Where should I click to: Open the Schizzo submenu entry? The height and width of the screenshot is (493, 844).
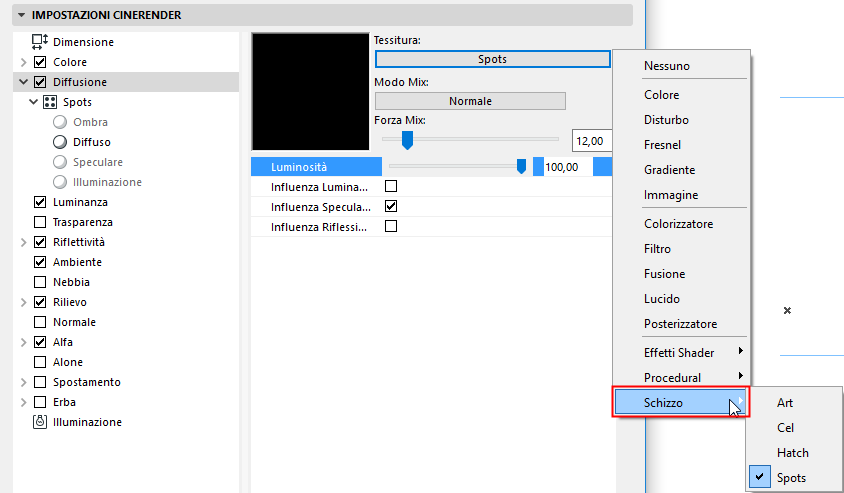[681, 403]
